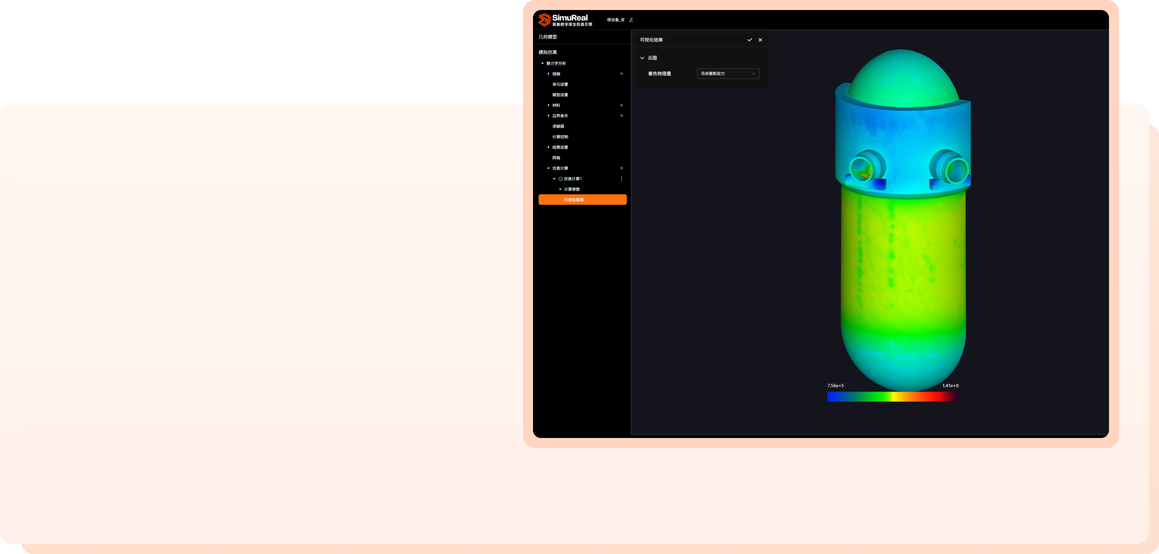Select the 求解器 tree item
This screenshot has height=554, width=1159.
(x=558, y=126)
